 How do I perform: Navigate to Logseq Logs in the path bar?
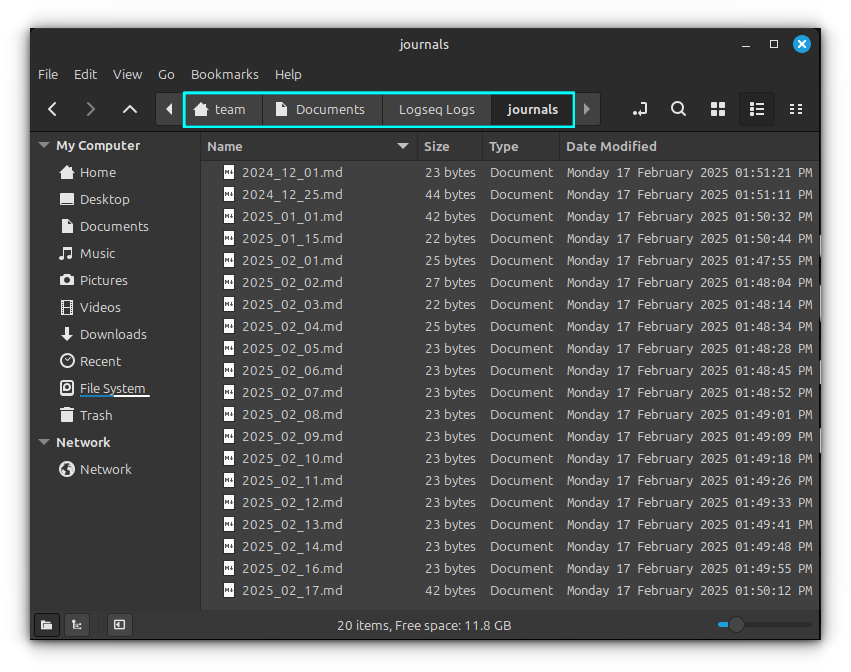[x=436, y=109]
